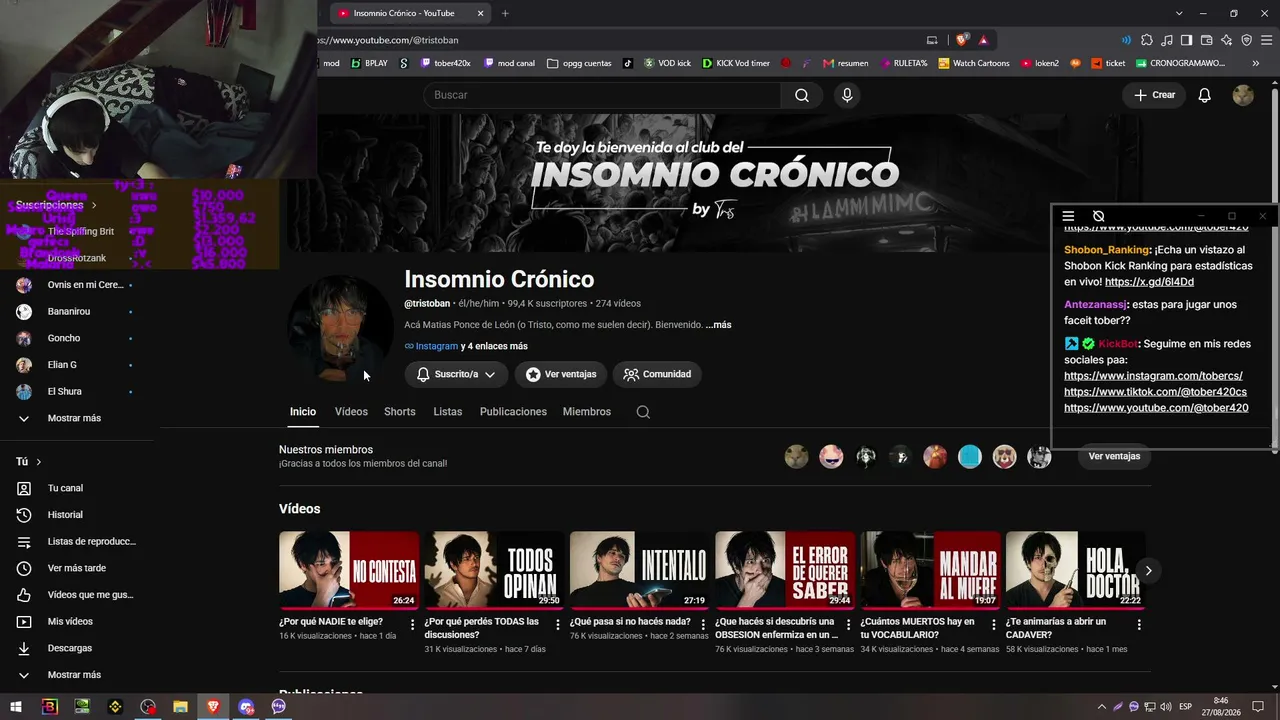Screen dimensions: 1280x720
Task: Click the Ver más tarde clock icon
Action: 24,568
